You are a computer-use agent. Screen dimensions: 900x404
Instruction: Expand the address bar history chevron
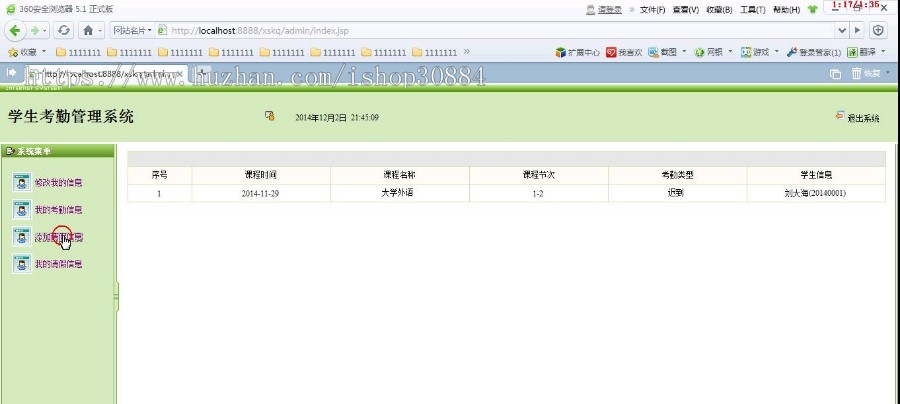coord(842,30)
